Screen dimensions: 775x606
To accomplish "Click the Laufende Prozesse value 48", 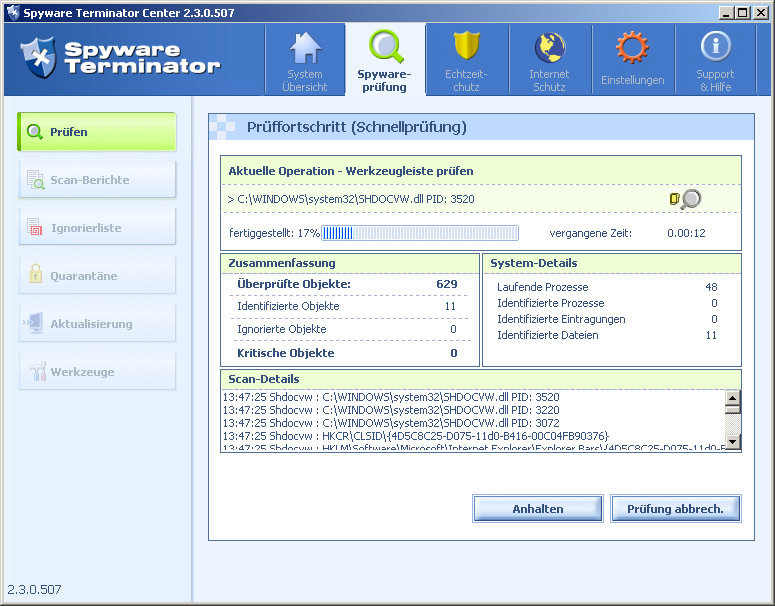I will coord(711,287).
